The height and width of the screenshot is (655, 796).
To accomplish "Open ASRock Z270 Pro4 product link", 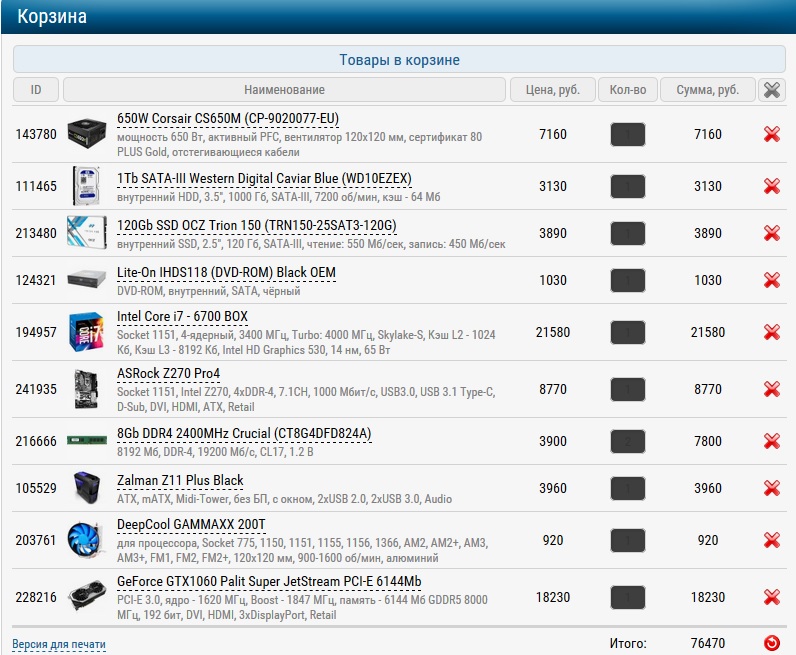I will (x=169, y=374).
